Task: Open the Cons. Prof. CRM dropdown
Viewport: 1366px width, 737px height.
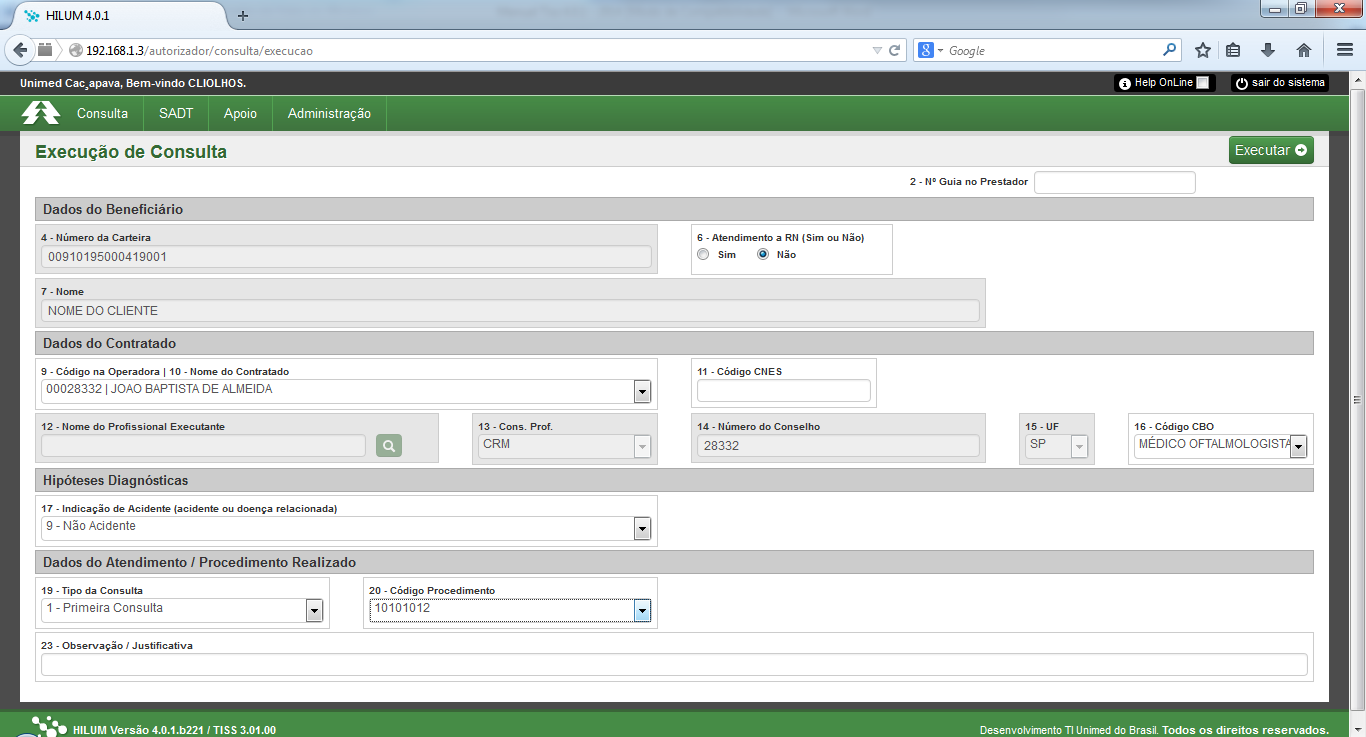Action: coord(642,446)
